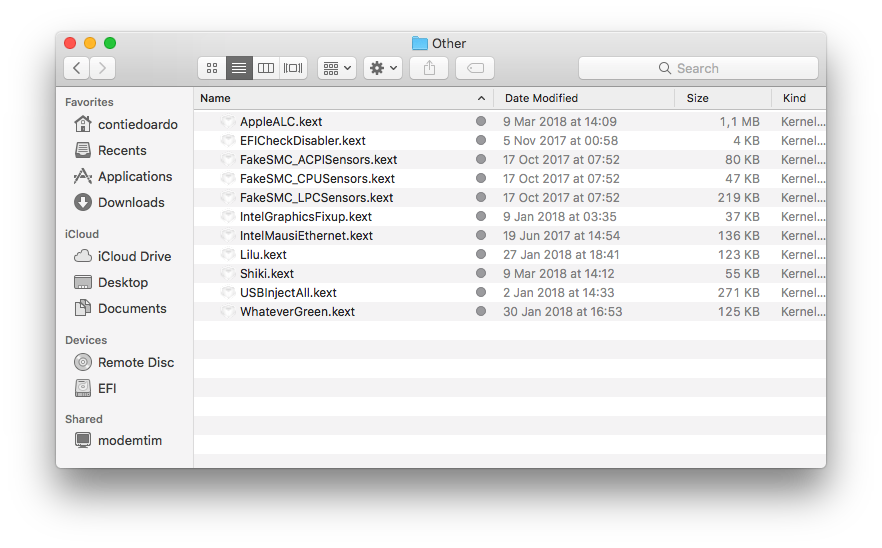Click the green zoom window button
This screenshot has height=548, width=882.
pos(110,43)
